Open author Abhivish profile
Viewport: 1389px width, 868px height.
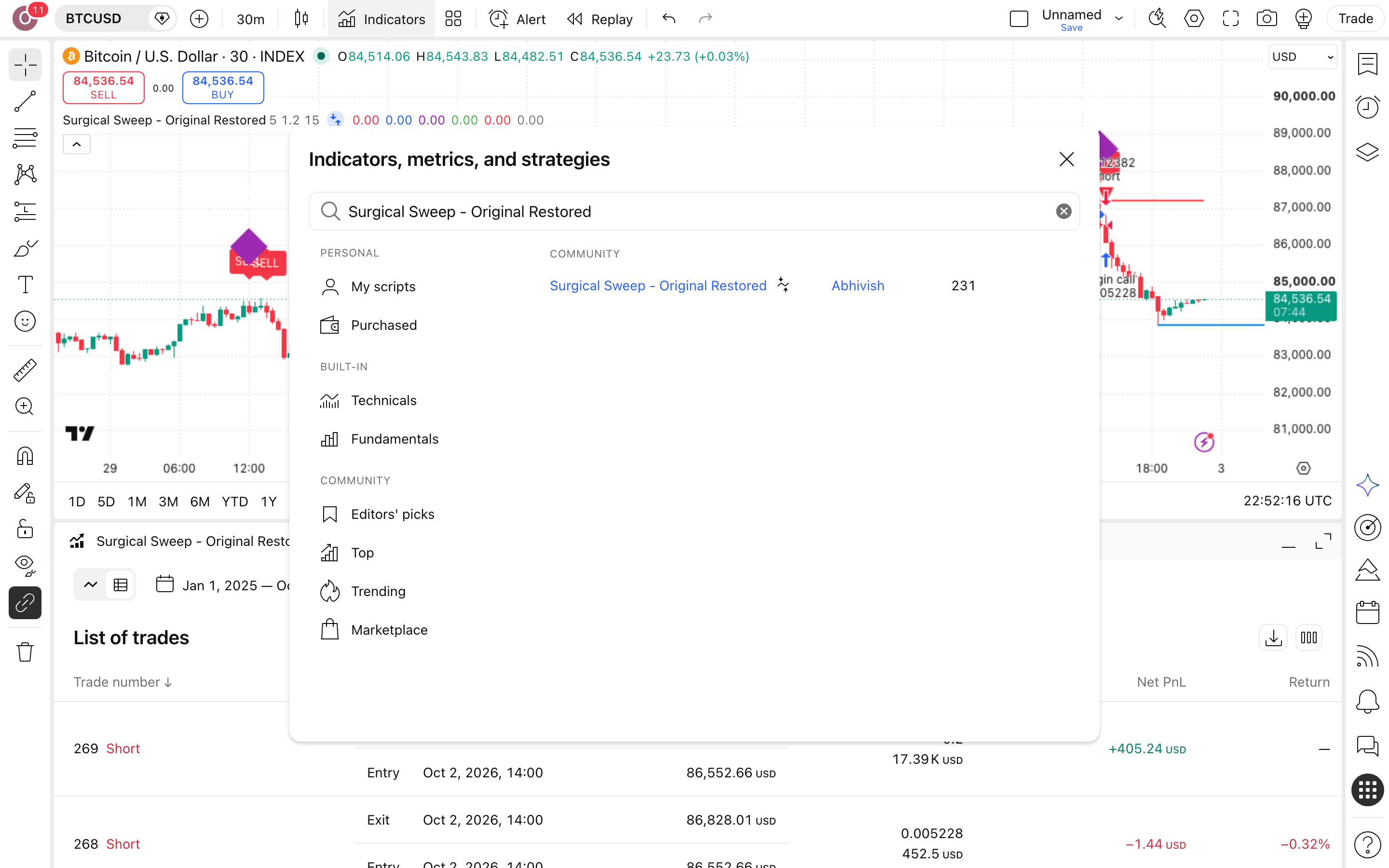click(858, 285)
